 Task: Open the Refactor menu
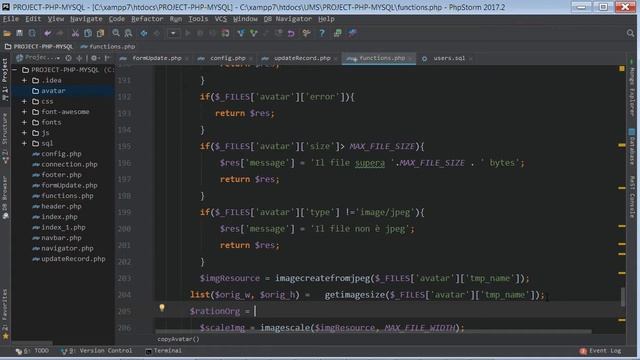(147, 19)
